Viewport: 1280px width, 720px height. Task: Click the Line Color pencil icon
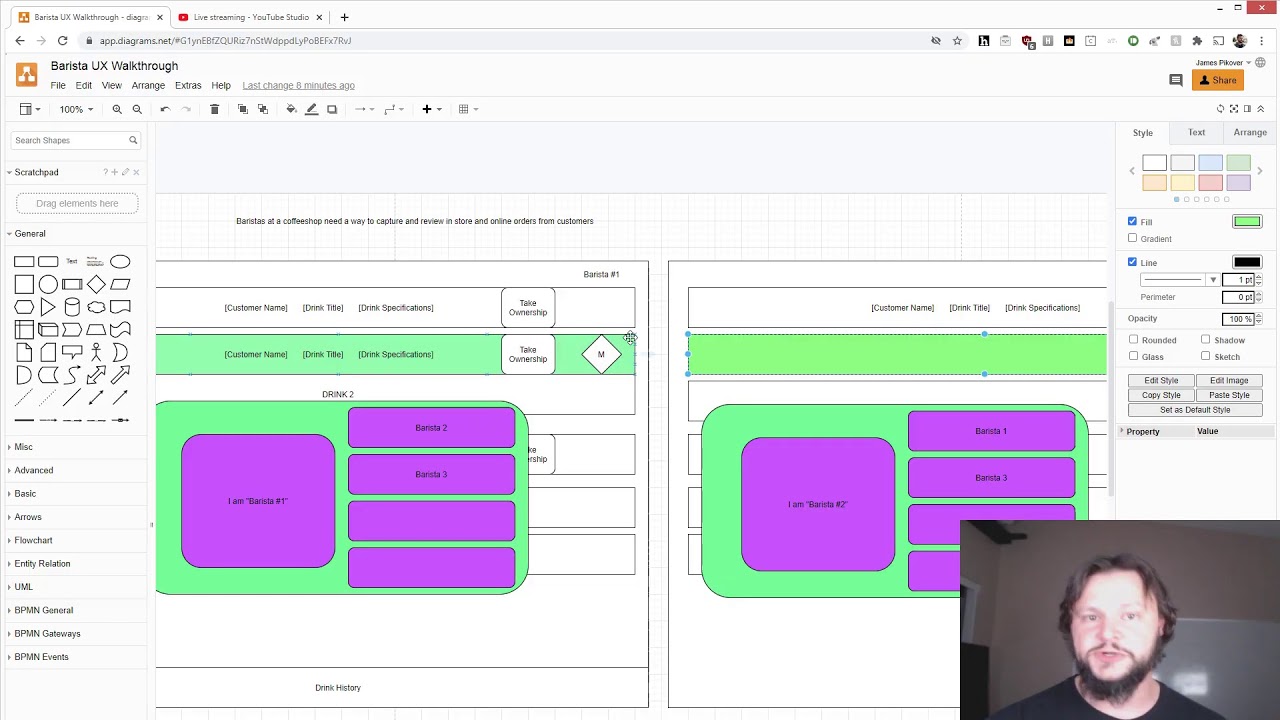pos(311,109)
